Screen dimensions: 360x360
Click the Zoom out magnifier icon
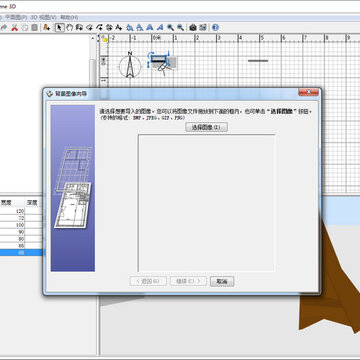coord(180,28)
